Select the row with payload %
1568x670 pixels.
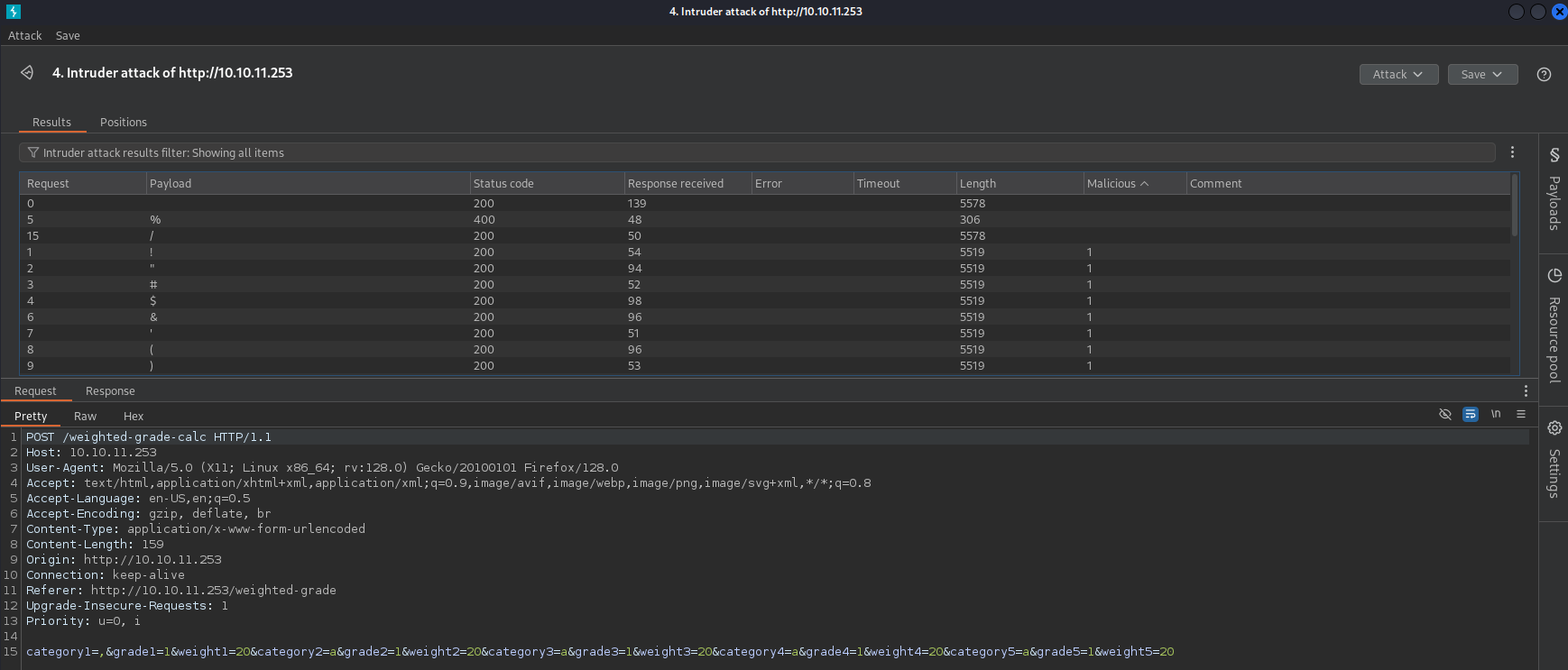765,219
